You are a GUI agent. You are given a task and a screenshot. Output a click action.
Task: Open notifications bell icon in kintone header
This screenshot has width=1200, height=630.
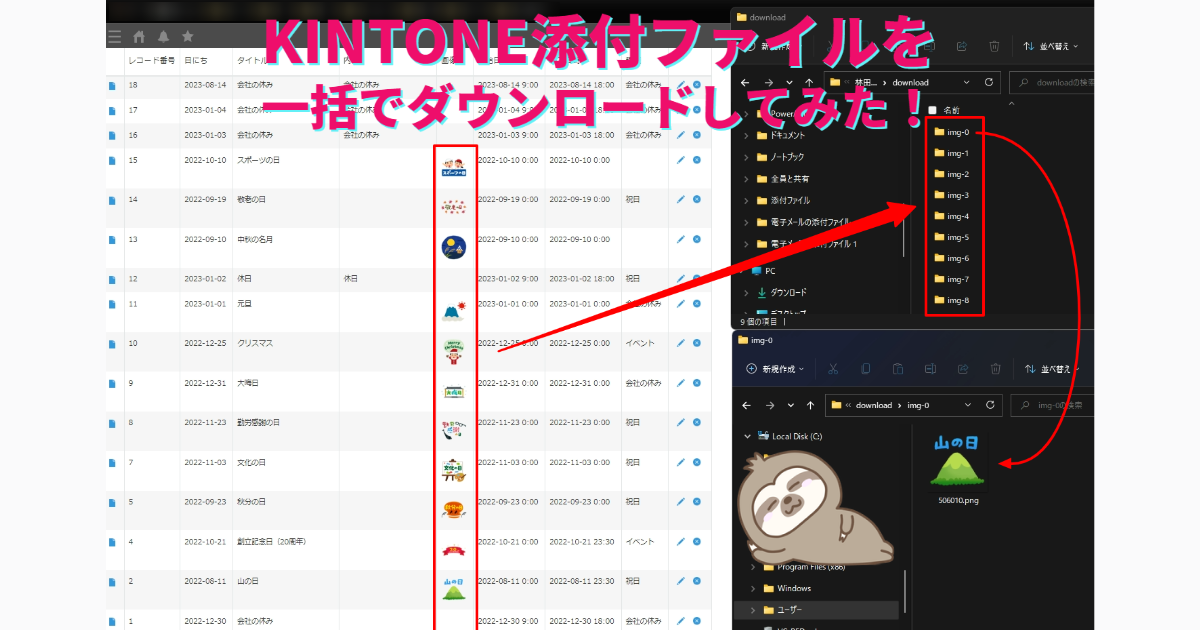(x=163, y=36)
